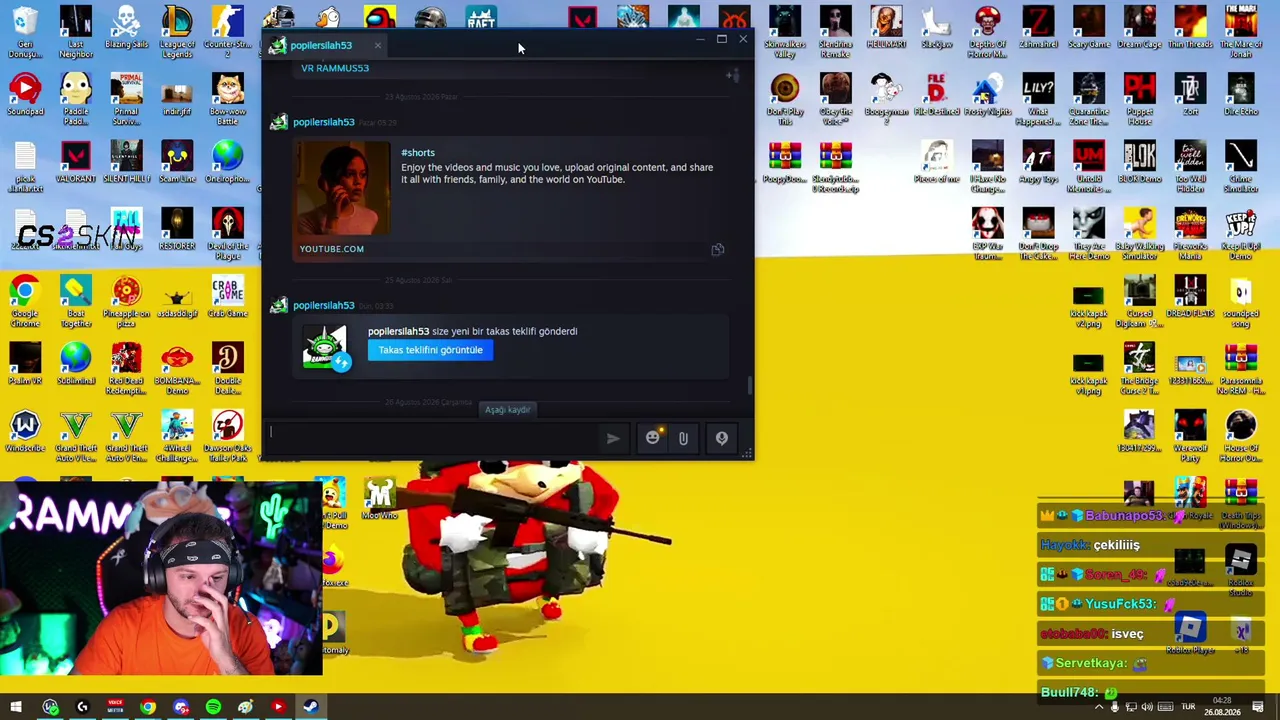Select the Recycle Bin (Geri Dönüşüm) icon

click(x=25, y=33)
